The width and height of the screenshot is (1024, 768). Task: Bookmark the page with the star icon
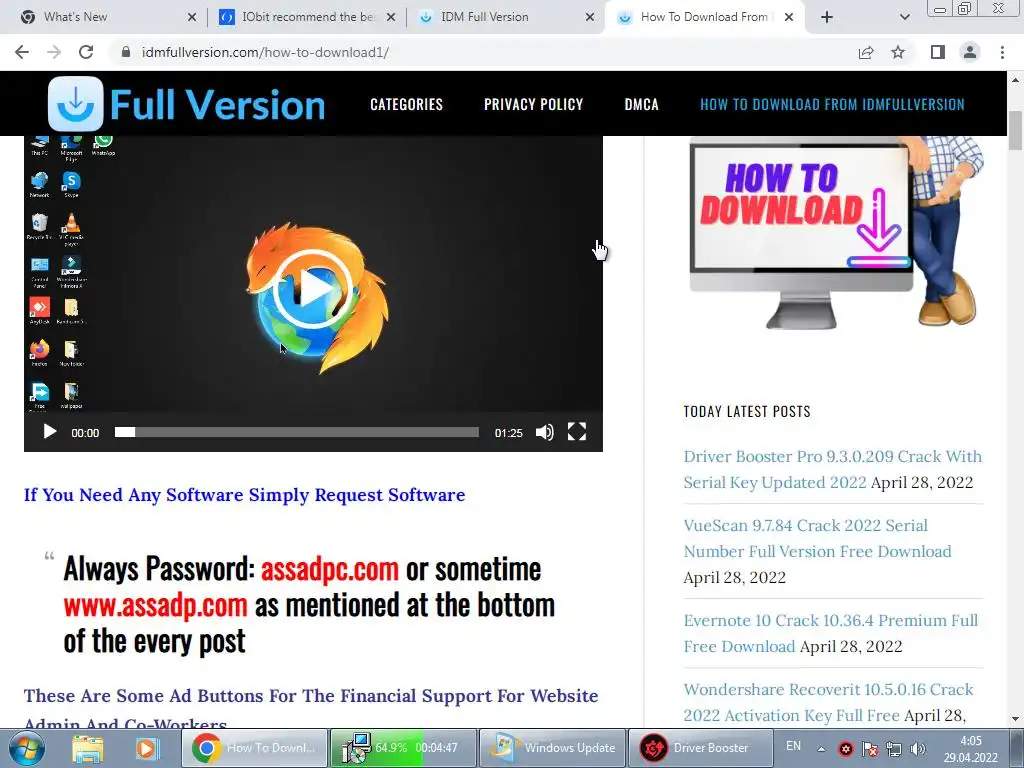tap(898, 52)
